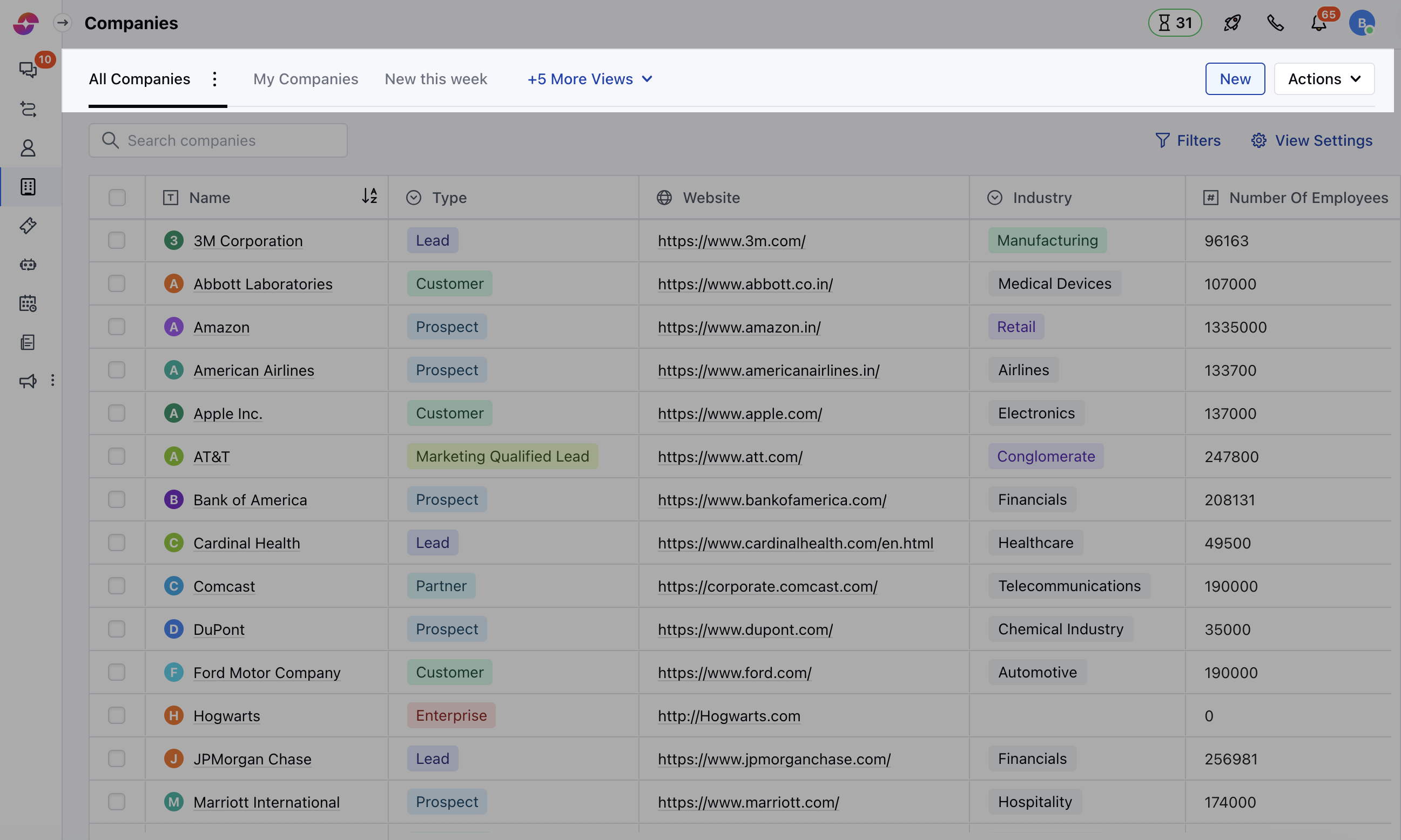Select the checkbox on the Amazon row

coord(116,327)
